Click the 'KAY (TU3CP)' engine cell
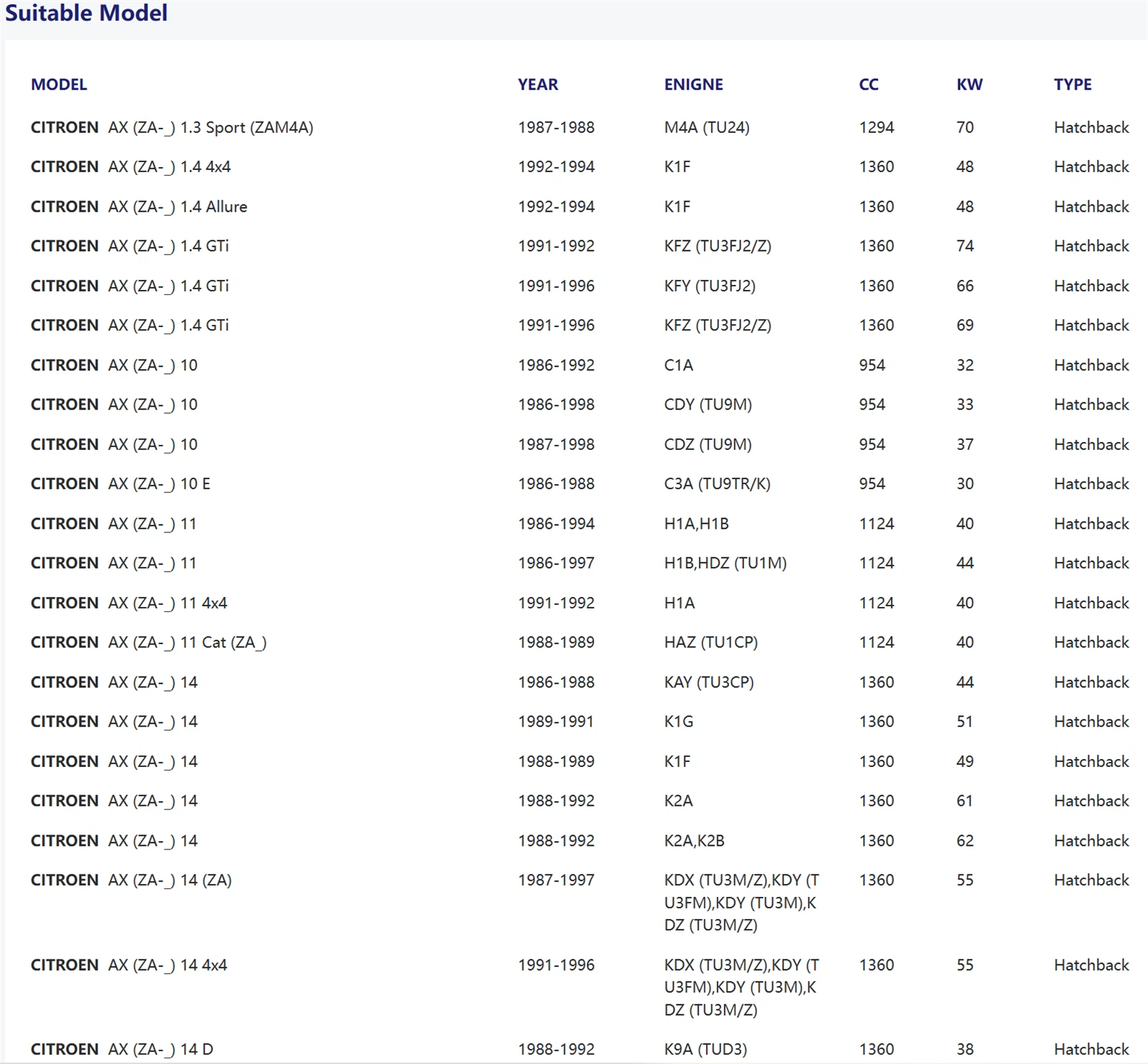The width and height of the screenshot is (1148, 1064). pos(709,682)
